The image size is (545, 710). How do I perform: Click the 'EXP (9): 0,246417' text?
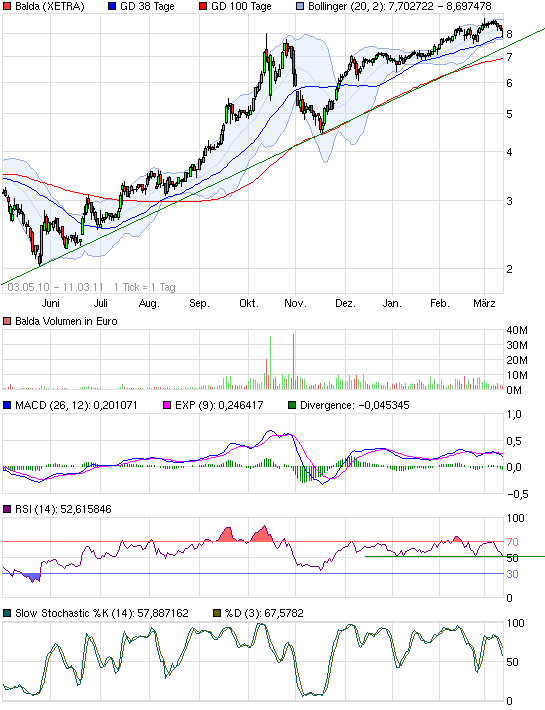tap(219, 405)
